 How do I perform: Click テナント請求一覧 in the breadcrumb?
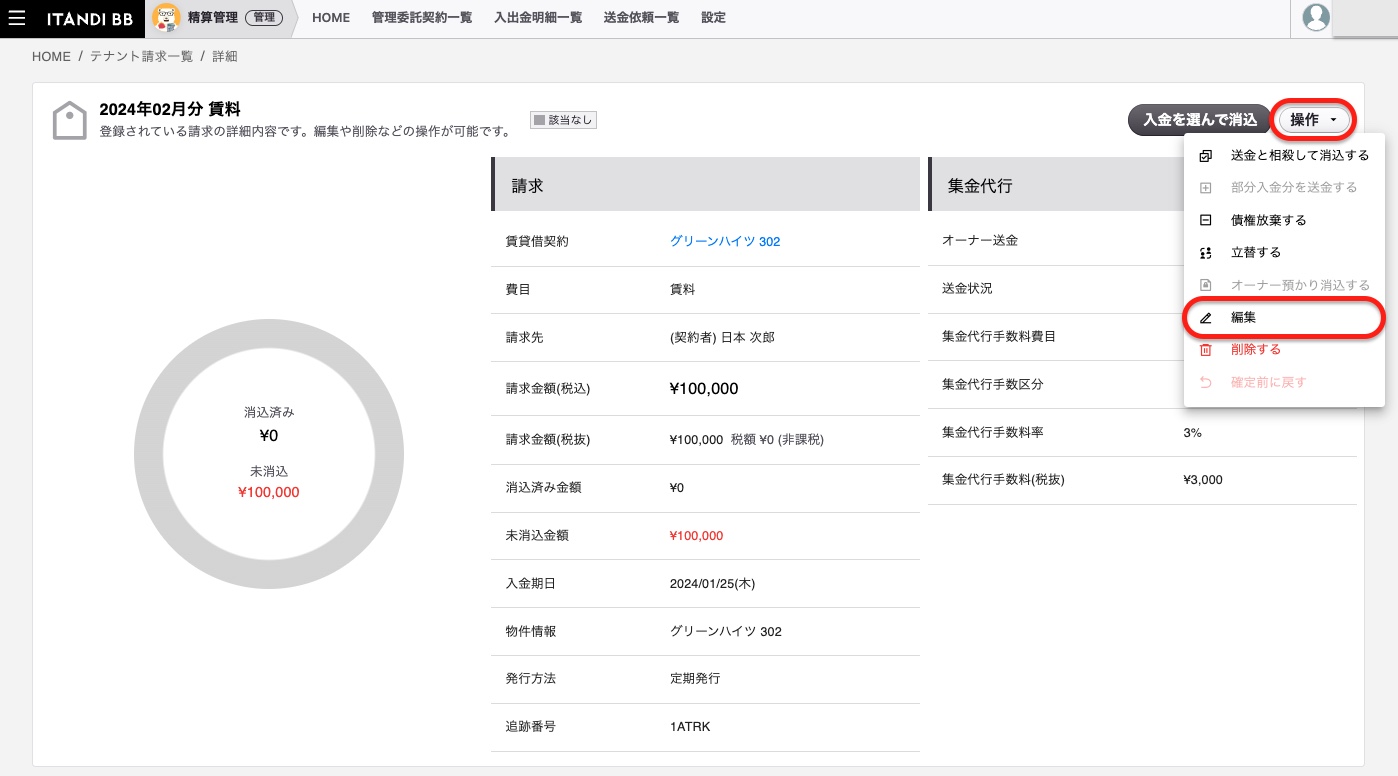click(141, 57)
